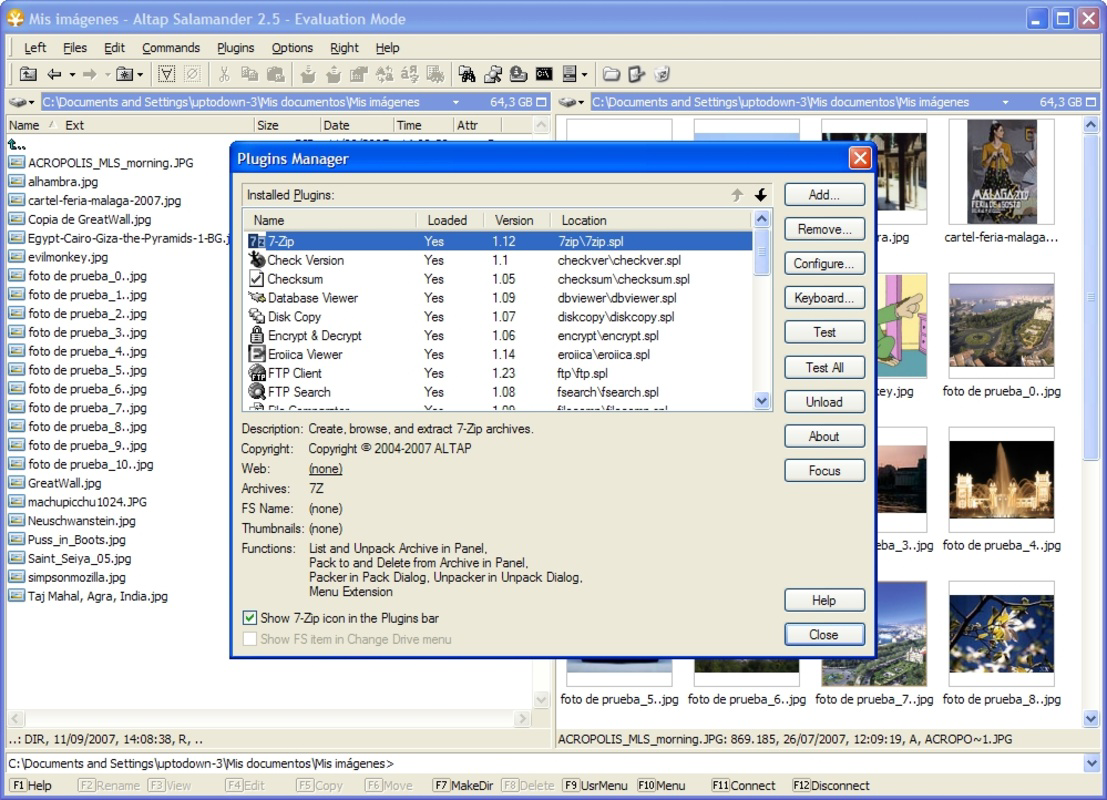Screen dimensions: 1107x800
Task: Click the foto de prueba_4..jpg thumbnail
Action: [1001, 480]
